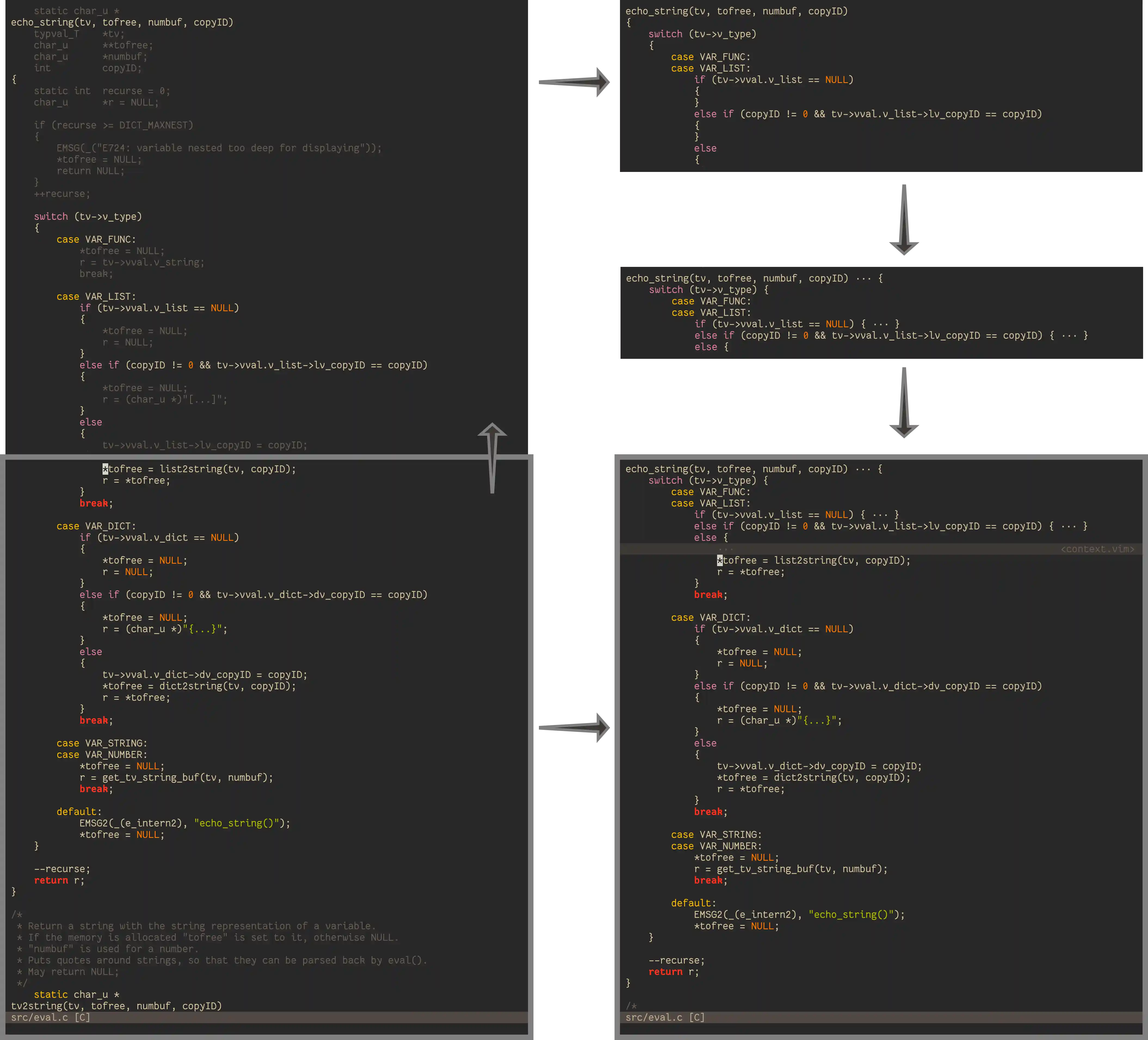The image size is (1148, 1040).
Task: Click the tv2string function name in left window
Action: (36, 1006)
